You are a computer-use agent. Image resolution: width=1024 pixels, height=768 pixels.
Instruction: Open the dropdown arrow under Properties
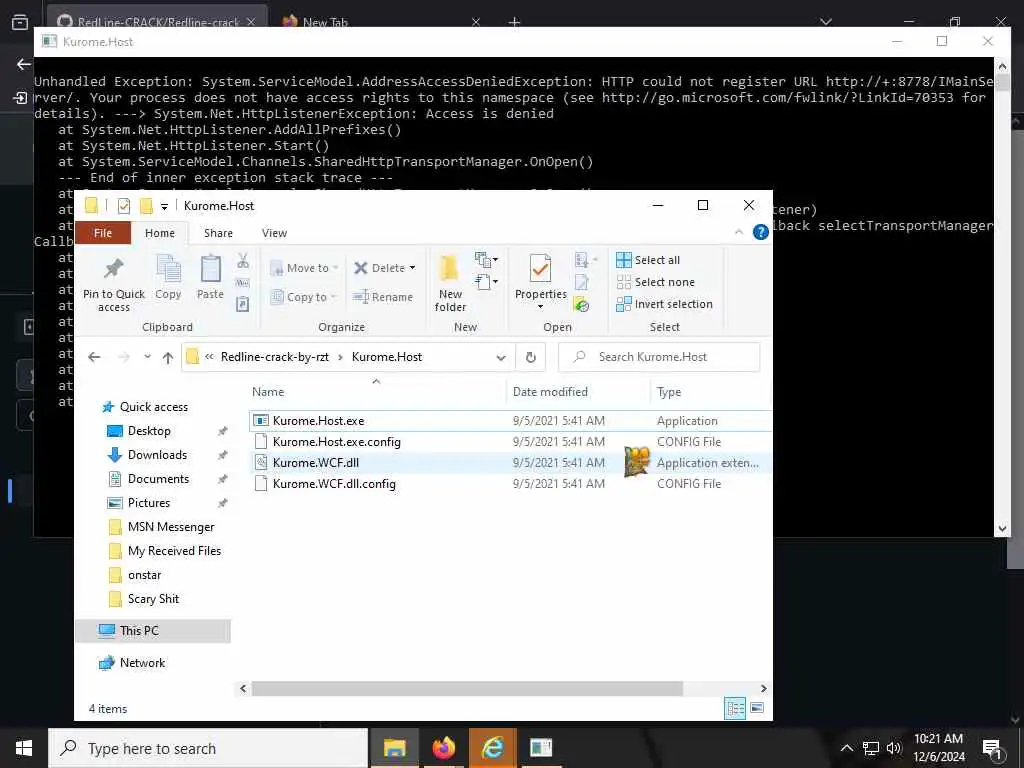coord(540,307)
